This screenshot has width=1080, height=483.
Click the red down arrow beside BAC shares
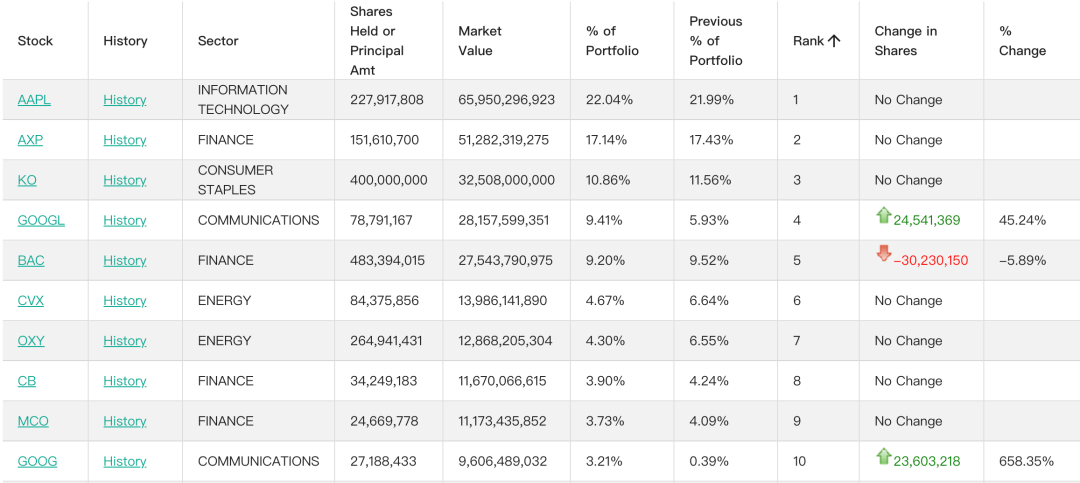[884, 253]
